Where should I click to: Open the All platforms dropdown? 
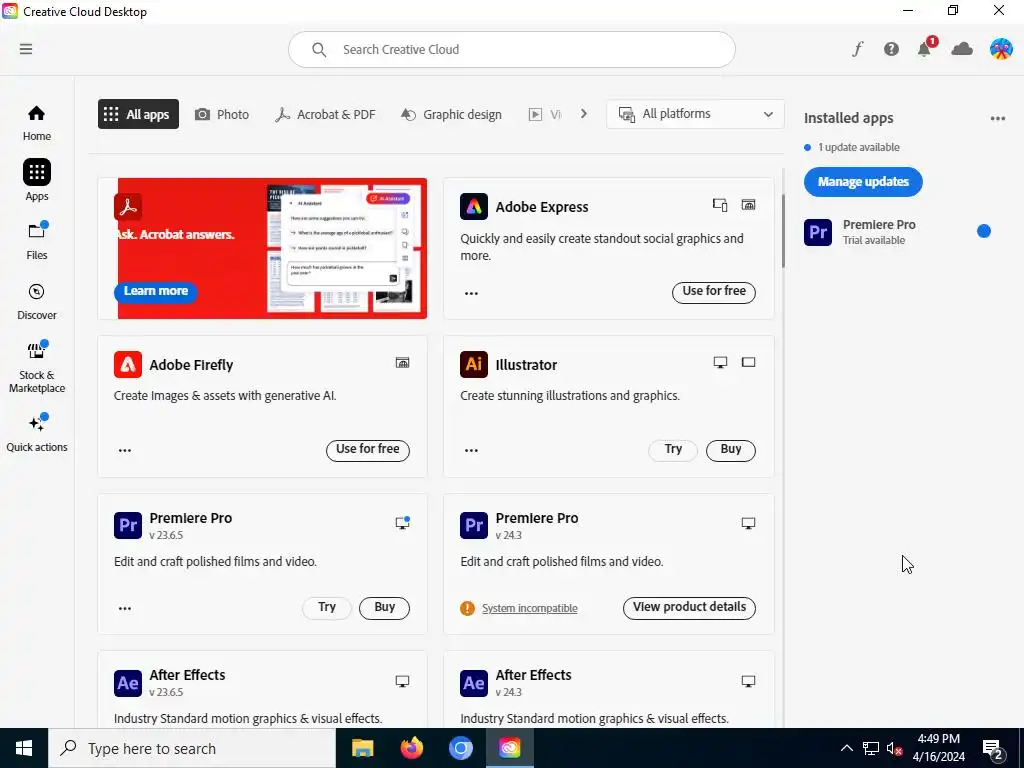pyautogui.click(x=695, y=114)
